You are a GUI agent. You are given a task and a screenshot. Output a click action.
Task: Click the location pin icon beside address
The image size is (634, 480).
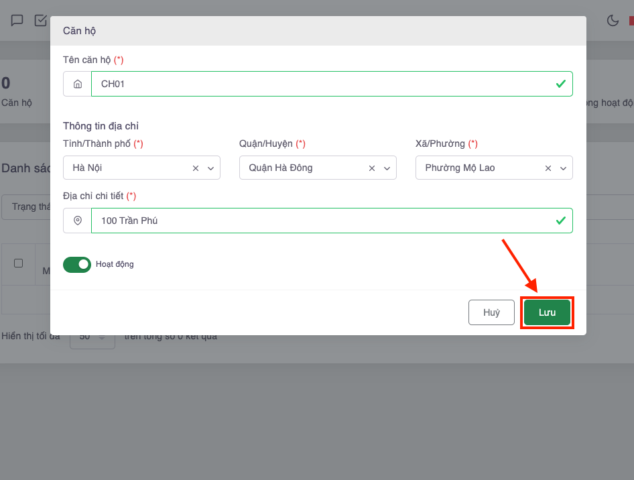point(77,220)
